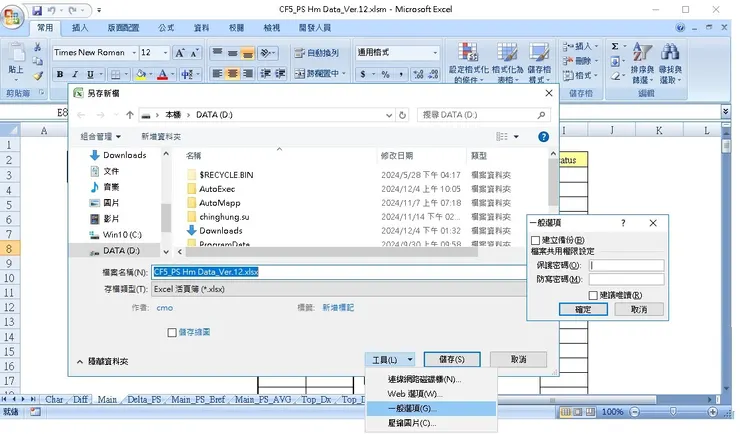Collapse folders with 隱藏資料夾 expander

pos(102,361)
